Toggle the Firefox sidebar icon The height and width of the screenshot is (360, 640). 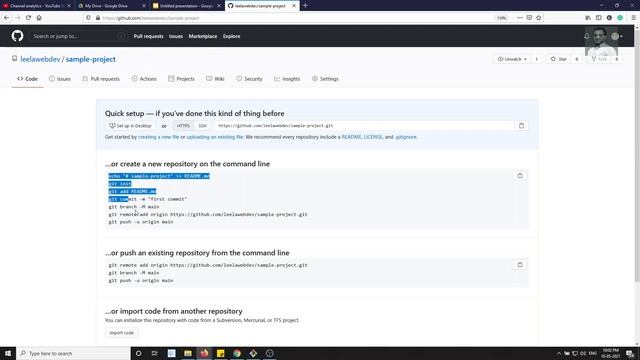598,18
